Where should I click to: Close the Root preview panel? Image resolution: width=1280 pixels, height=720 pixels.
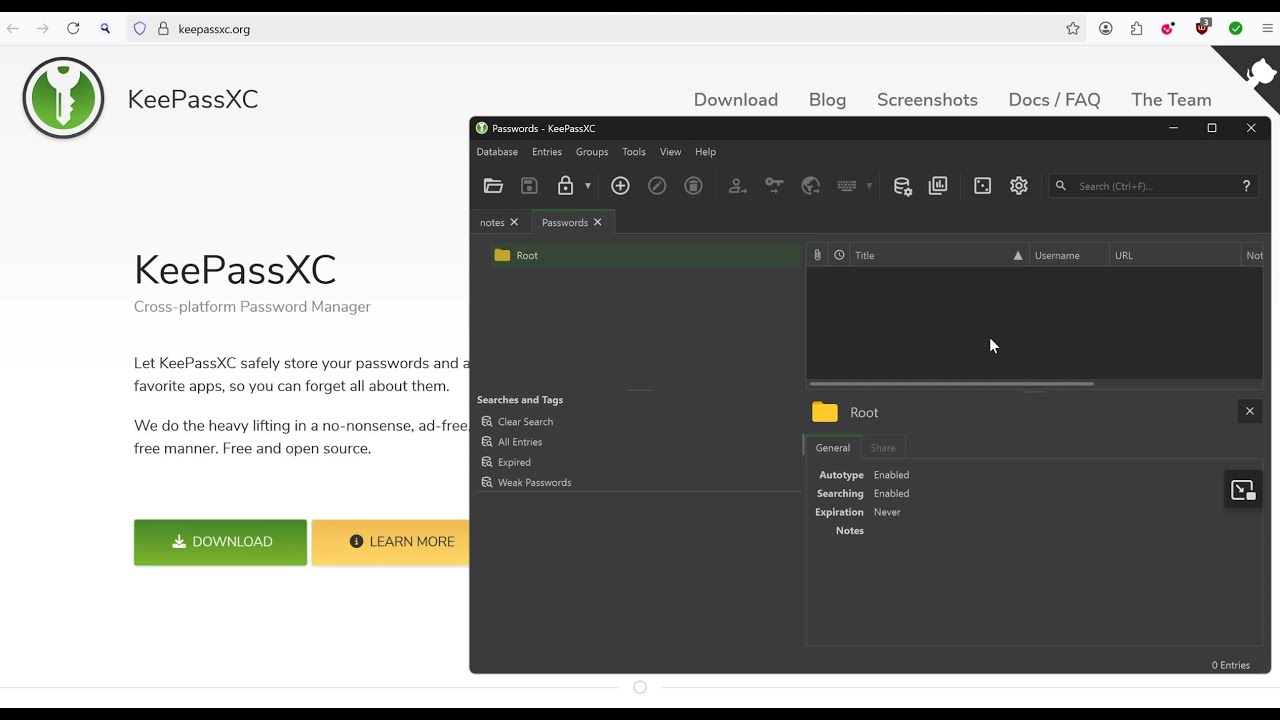(1249, 411)
